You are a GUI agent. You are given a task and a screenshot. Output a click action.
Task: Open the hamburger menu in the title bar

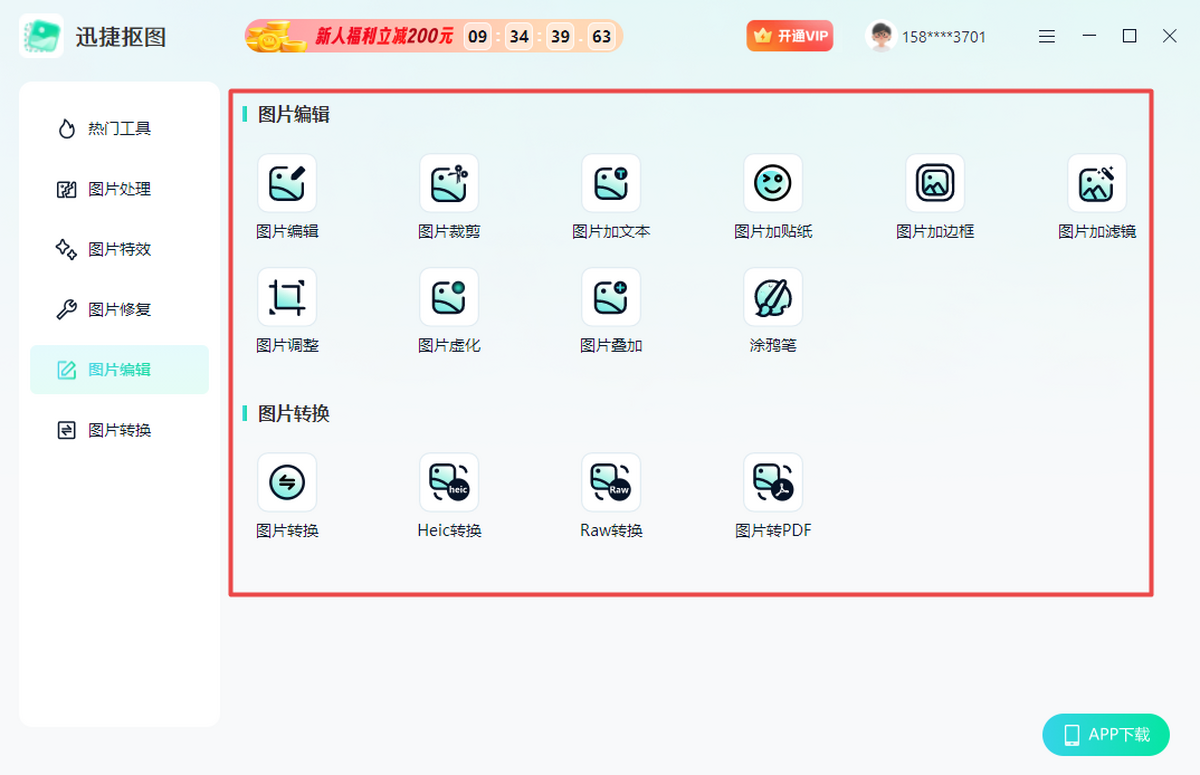[1047, 37]
